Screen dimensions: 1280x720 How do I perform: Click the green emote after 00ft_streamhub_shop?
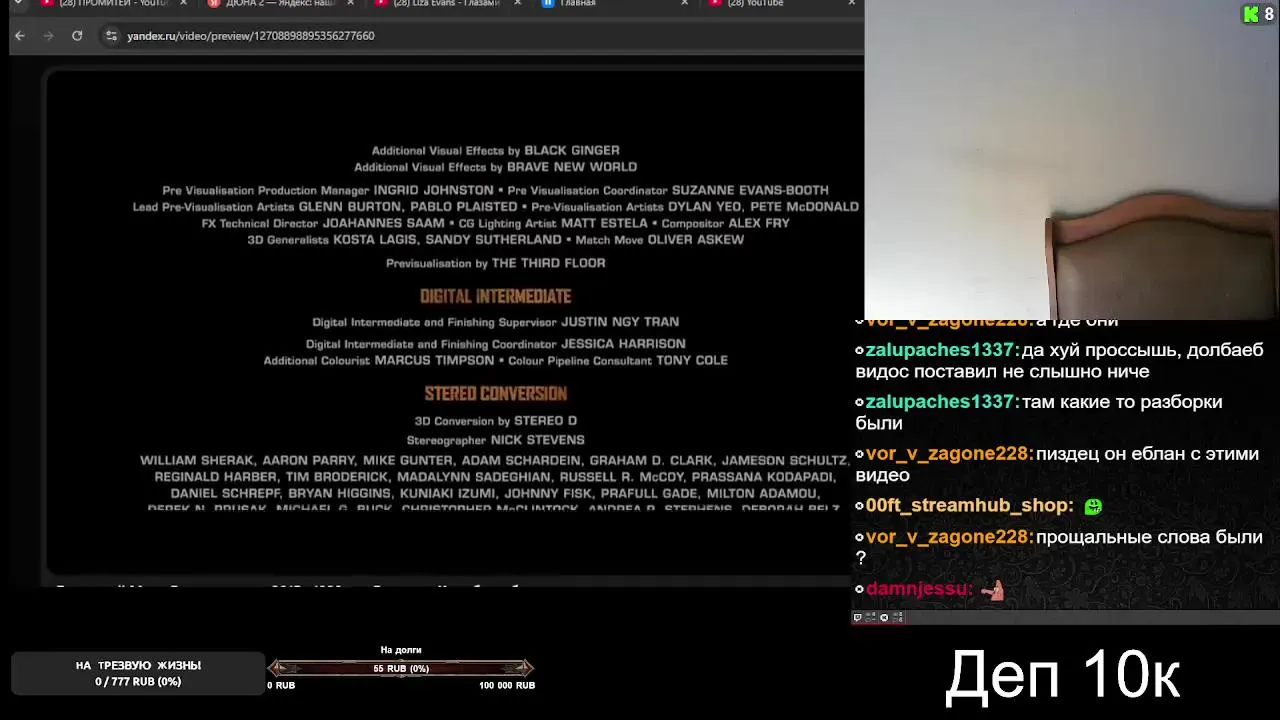coord(1093,507)
